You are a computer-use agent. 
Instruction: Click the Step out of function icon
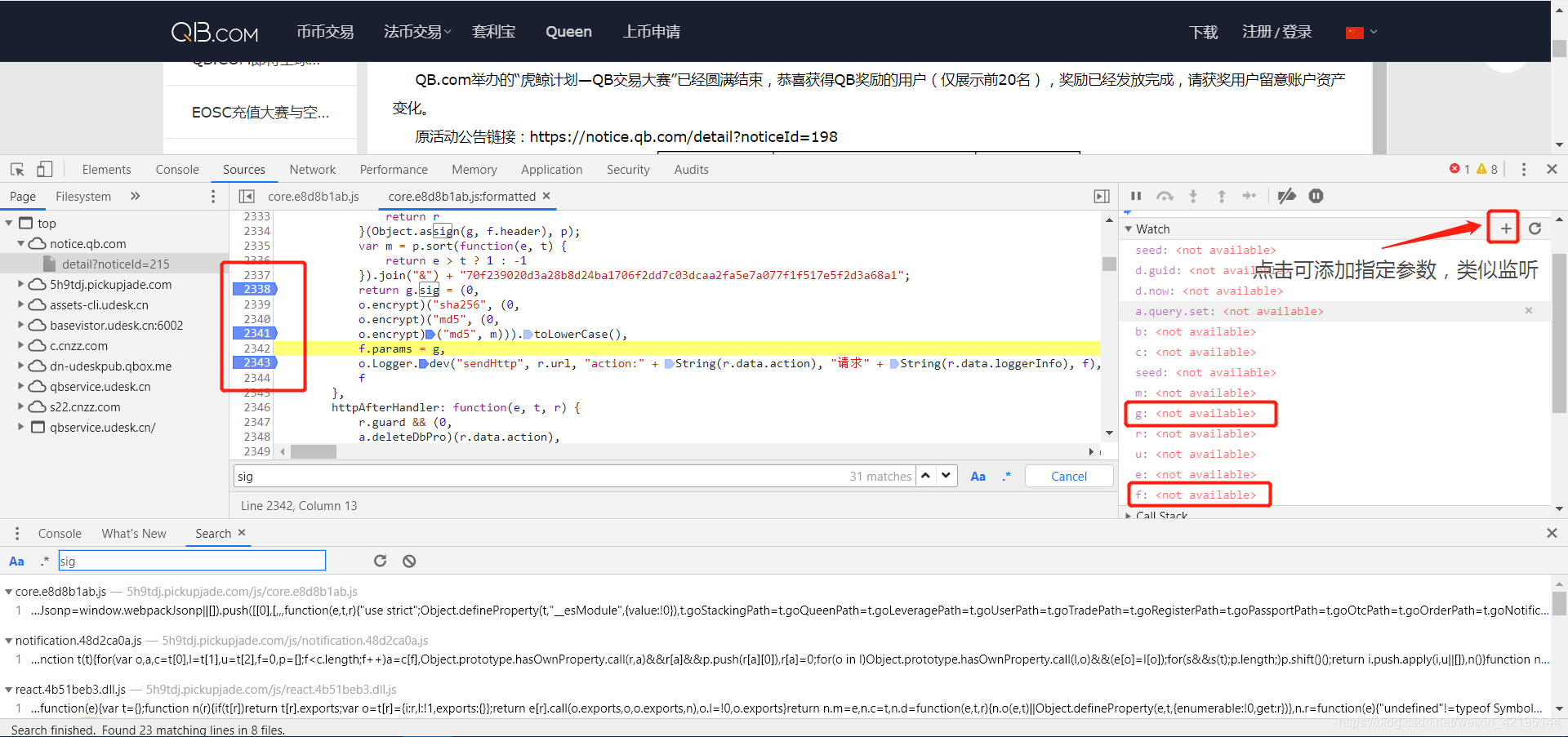tap(1222, 196)
